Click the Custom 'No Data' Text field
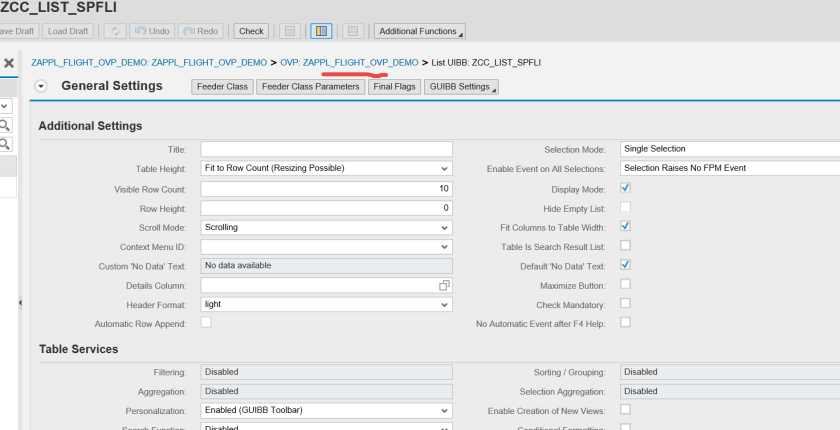 tap(326, 266)
